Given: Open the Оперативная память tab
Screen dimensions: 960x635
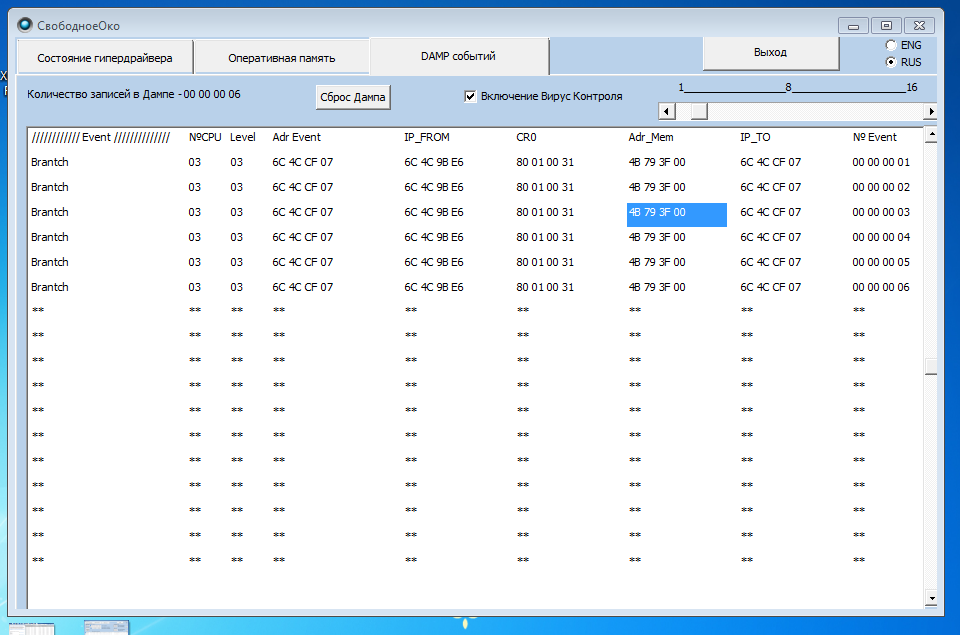Looking at the screenshot, I should point(281,58).
